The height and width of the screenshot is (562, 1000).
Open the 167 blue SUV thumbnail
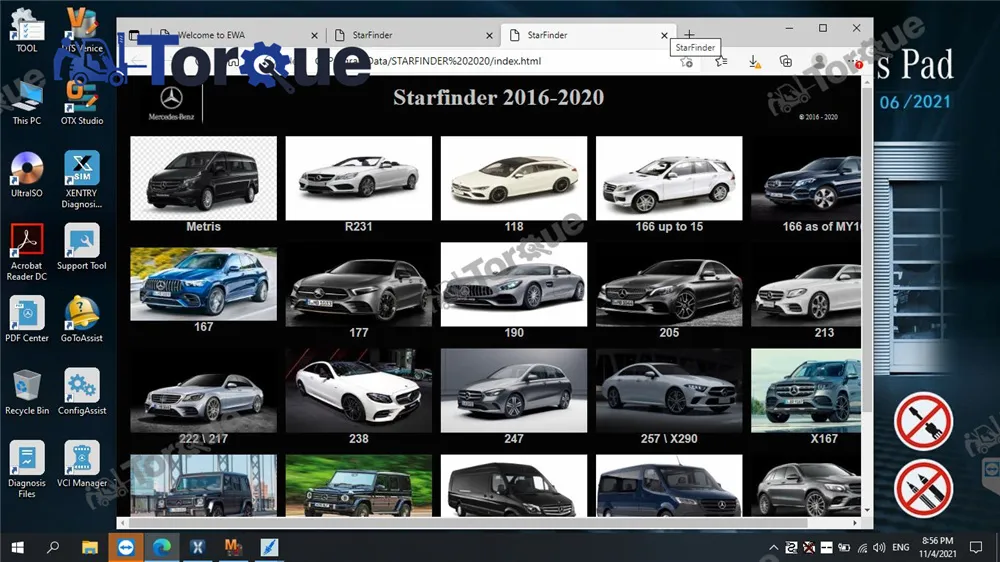pyautogui.click(x=203, y=284)
